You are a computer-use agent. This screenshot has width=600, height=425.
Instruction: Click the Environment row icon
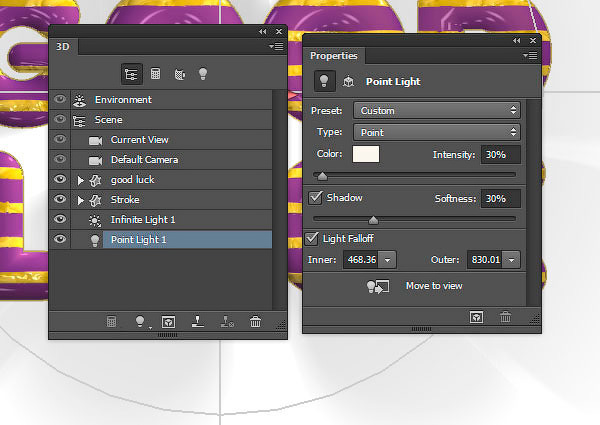coord(80,100)
